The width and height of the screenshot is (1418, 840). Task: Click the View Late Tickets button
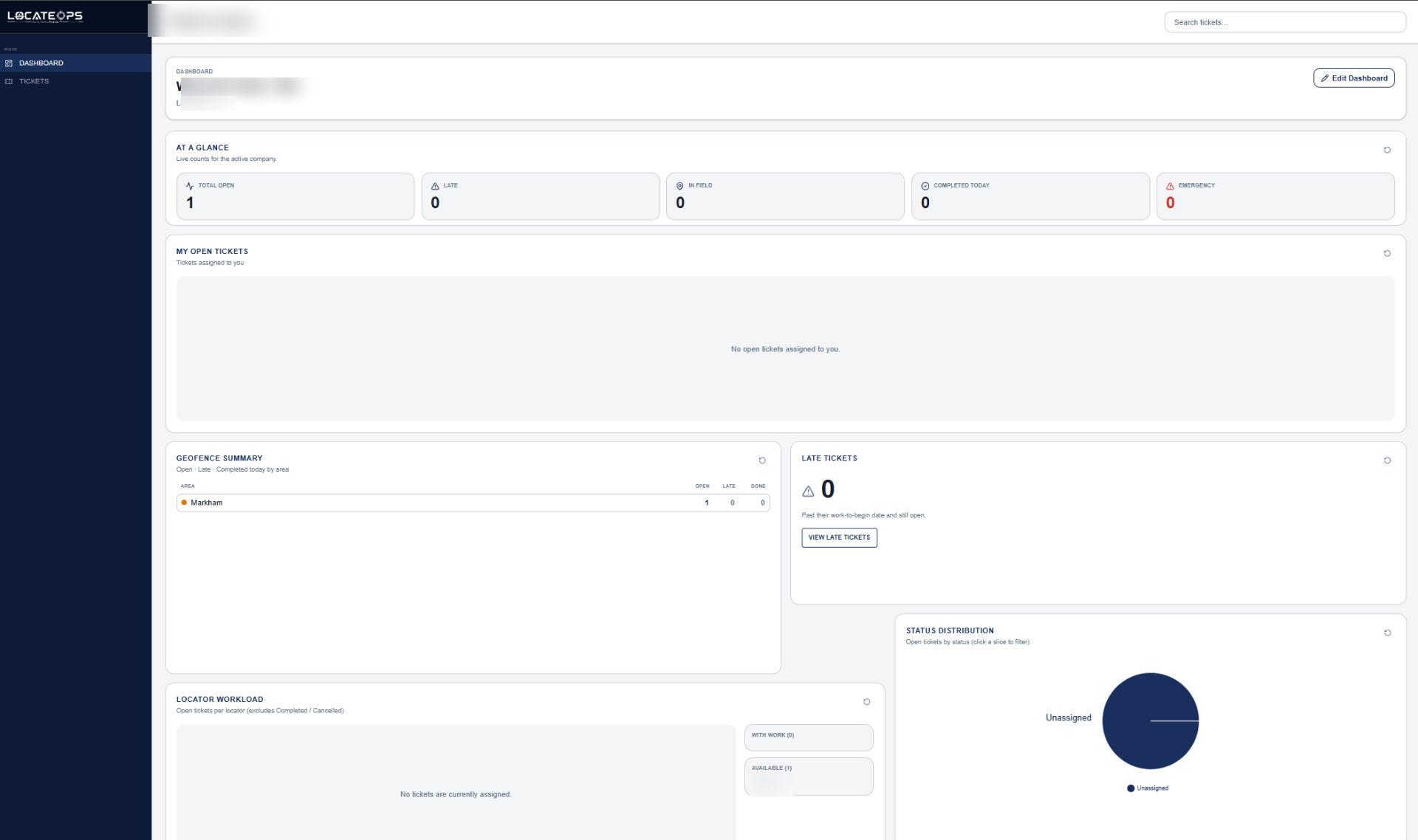(839, 537)
